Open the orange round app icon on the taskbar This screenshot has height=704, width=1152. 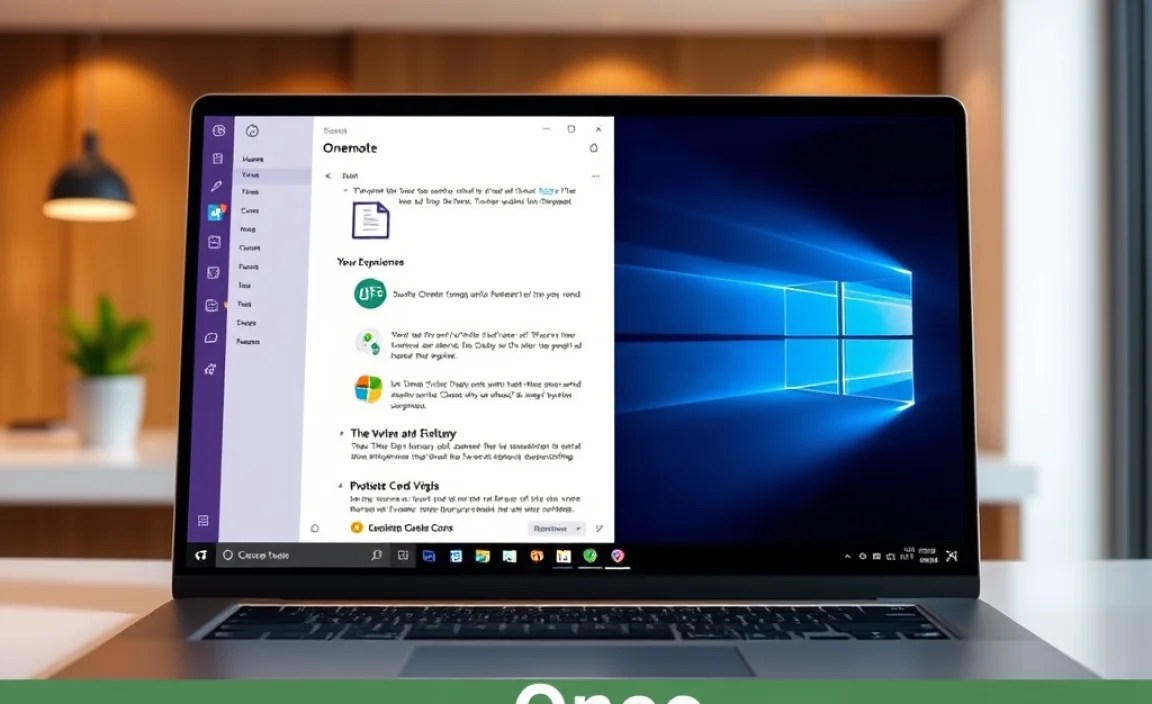pyautogui.click(x=537, y=556)
